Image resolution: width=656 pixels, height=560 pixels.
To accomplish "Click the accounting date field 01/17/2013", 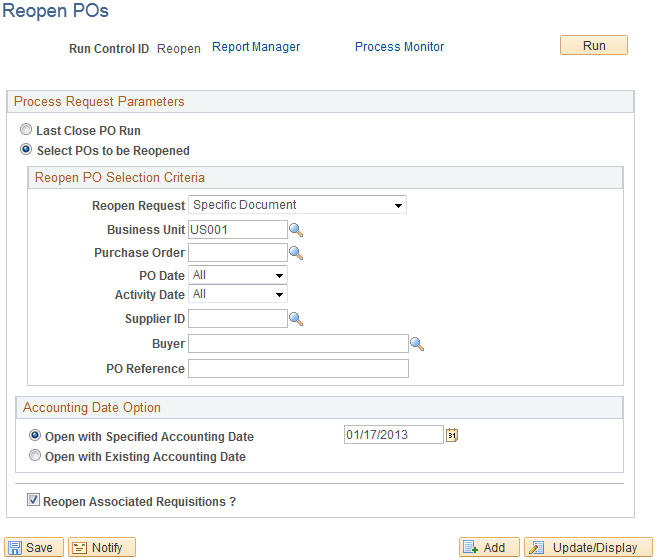I will 394,435.
